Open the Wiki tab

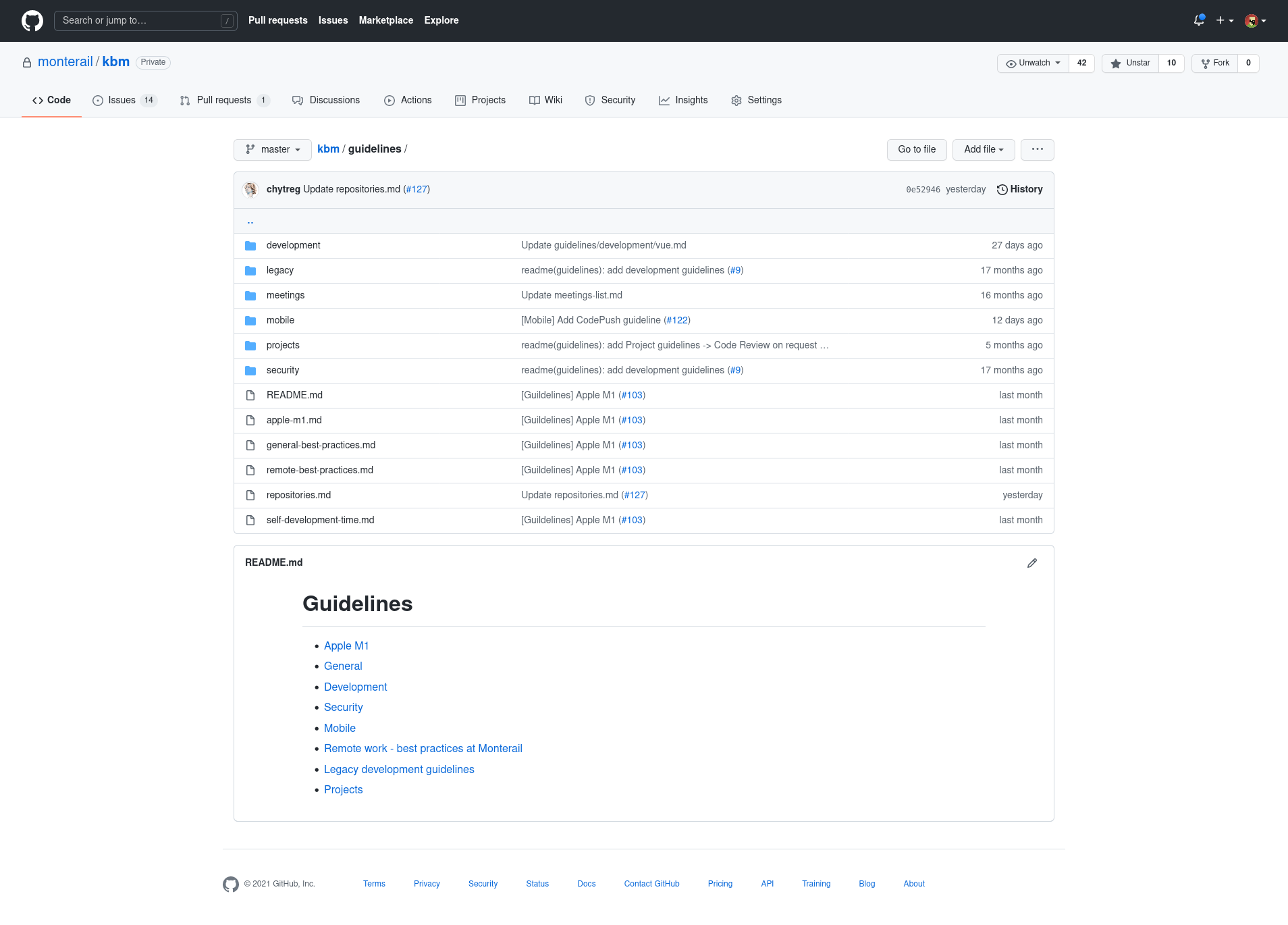(545, 100)
